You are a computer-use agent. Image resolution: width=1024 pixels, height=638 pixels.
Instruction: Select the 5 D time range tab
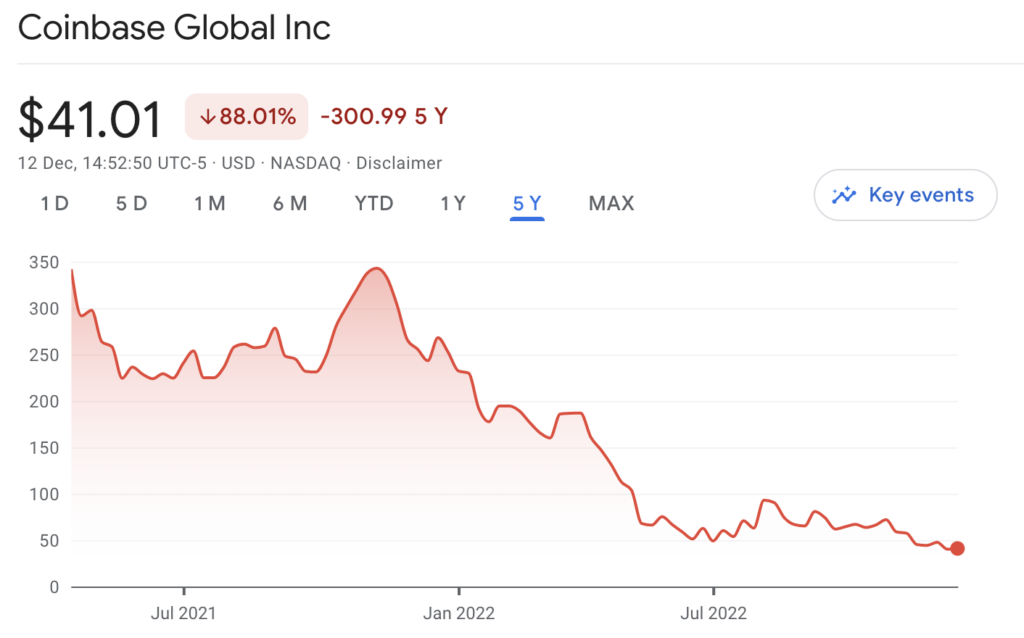coord(131,204)
